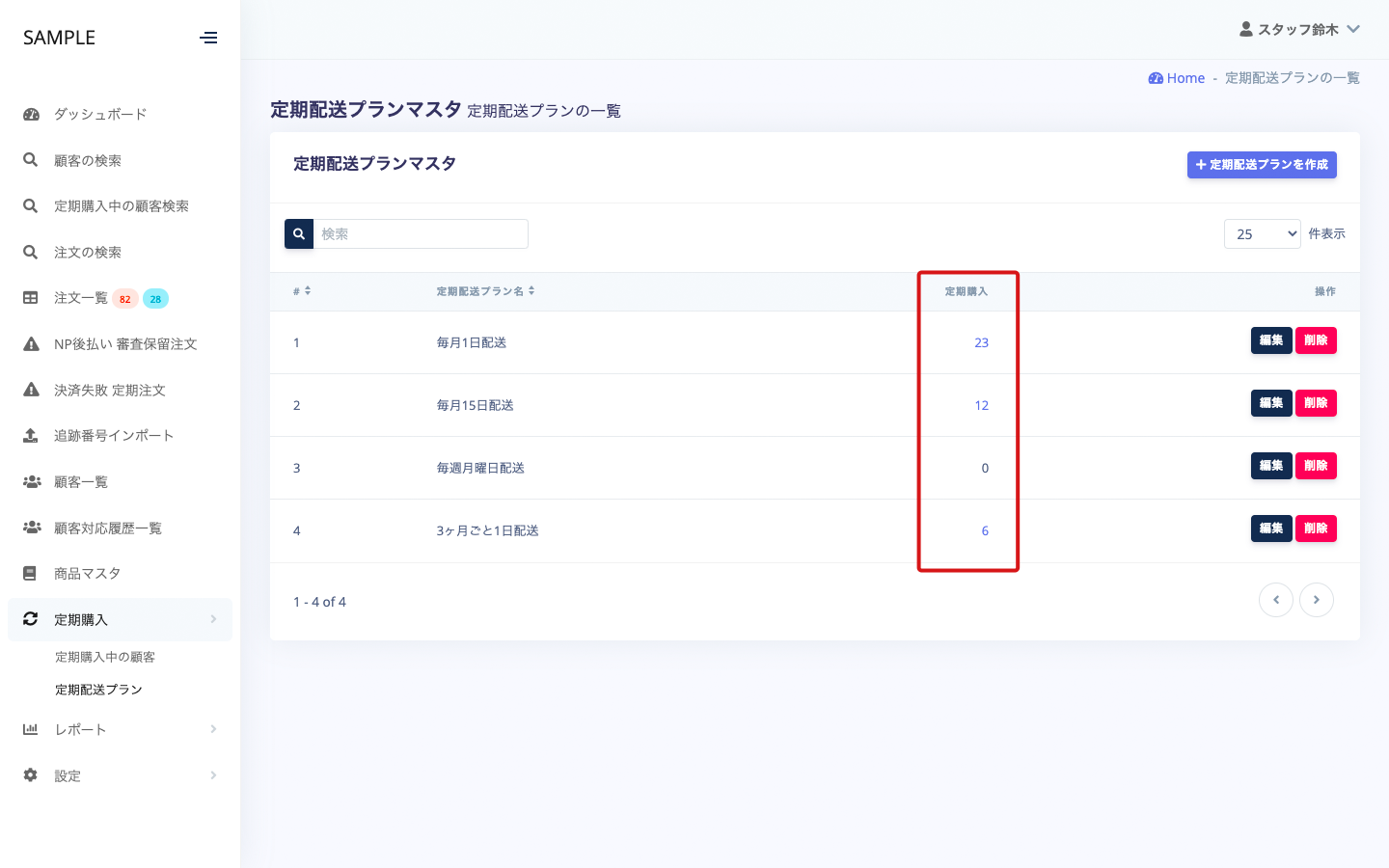Open the 注文一覧 table list
Image resolution: width=1389 pixels, height=868 pixels.
81,298
